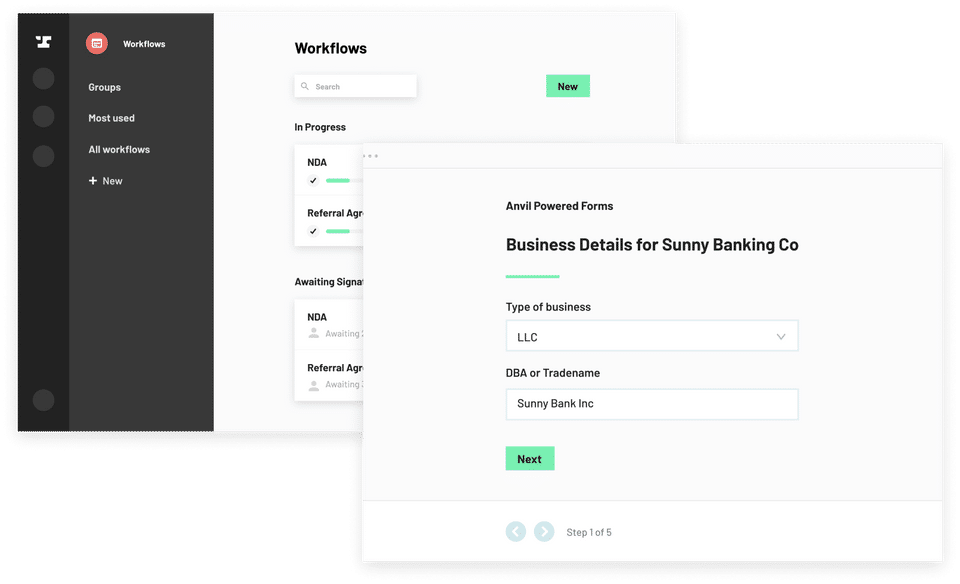Toggle the checkmark on In Progress NDA
The width and height of the screenshot is (960, 584).
point(313,181)
